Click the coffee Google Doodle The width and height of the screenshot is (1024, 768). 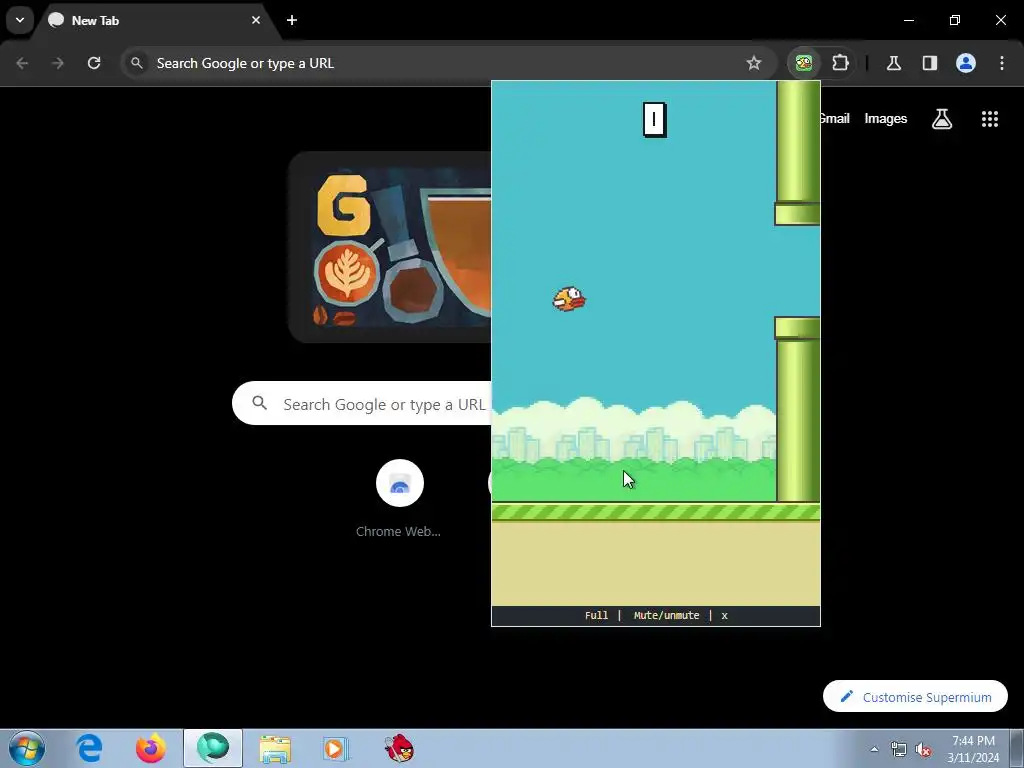[391, 248]
